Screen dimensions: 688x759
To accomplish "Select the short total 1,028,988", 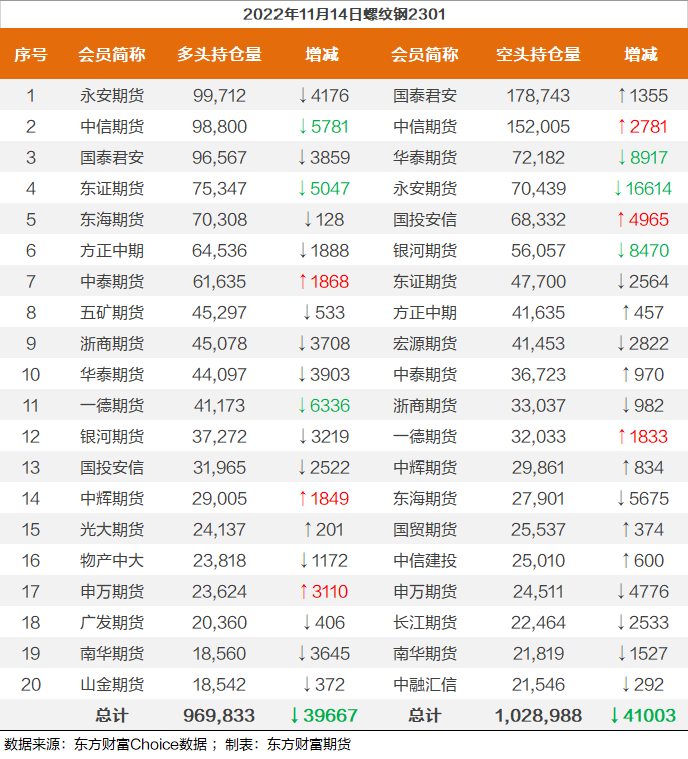I will click(x=538, y=716).
